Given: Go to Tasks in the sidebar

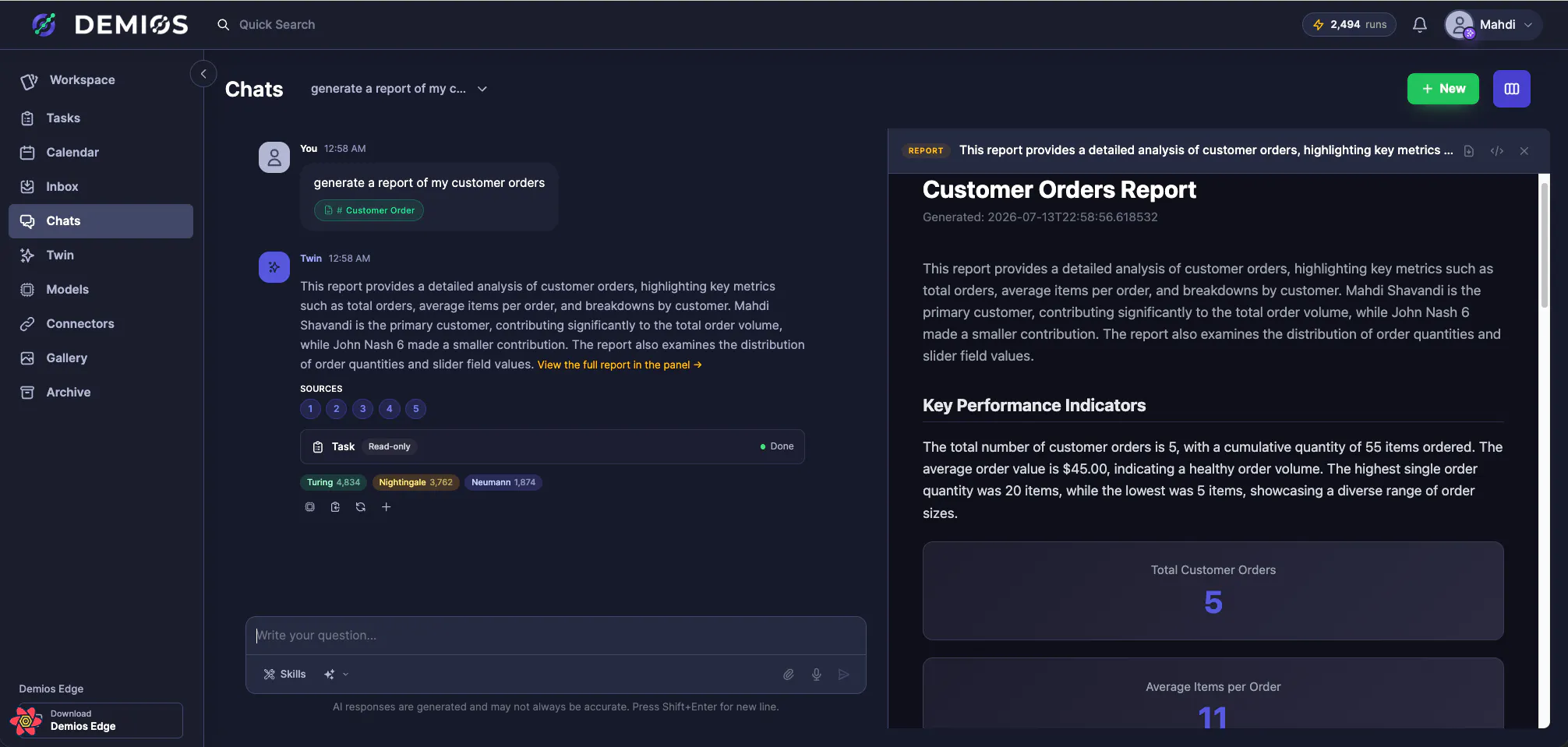Looking at the screenshot, I should coord(101,118).
